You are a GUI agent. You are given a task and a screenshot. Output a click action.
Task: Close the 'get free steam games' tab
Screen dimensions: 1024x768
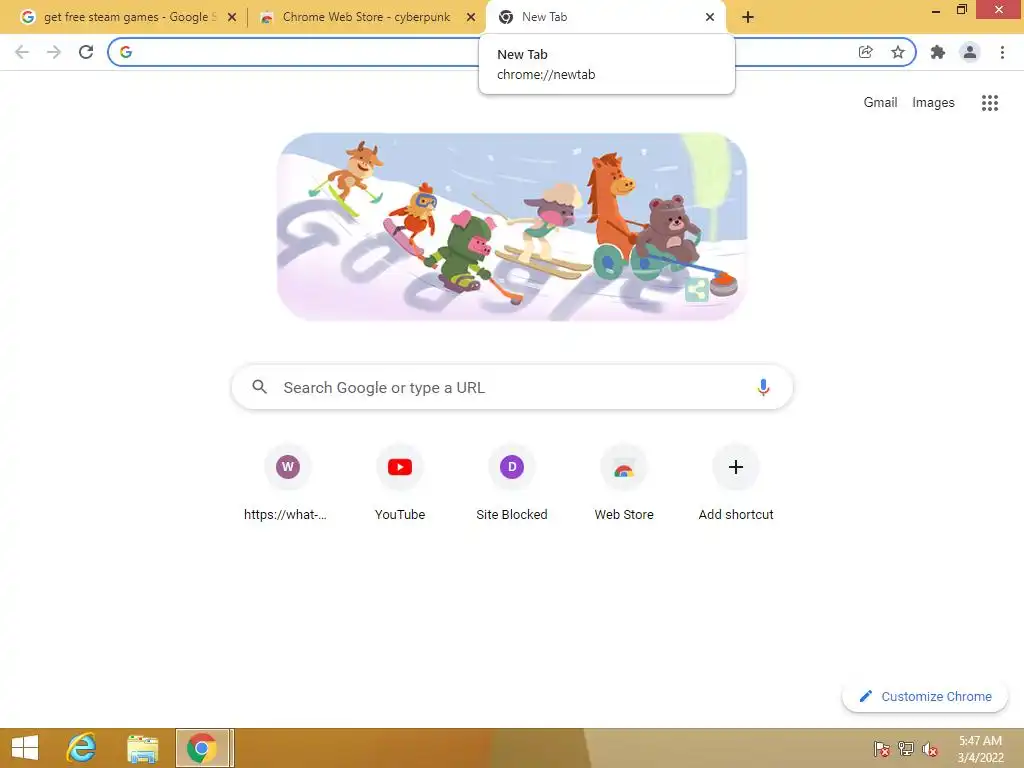[x=232, y=17]
